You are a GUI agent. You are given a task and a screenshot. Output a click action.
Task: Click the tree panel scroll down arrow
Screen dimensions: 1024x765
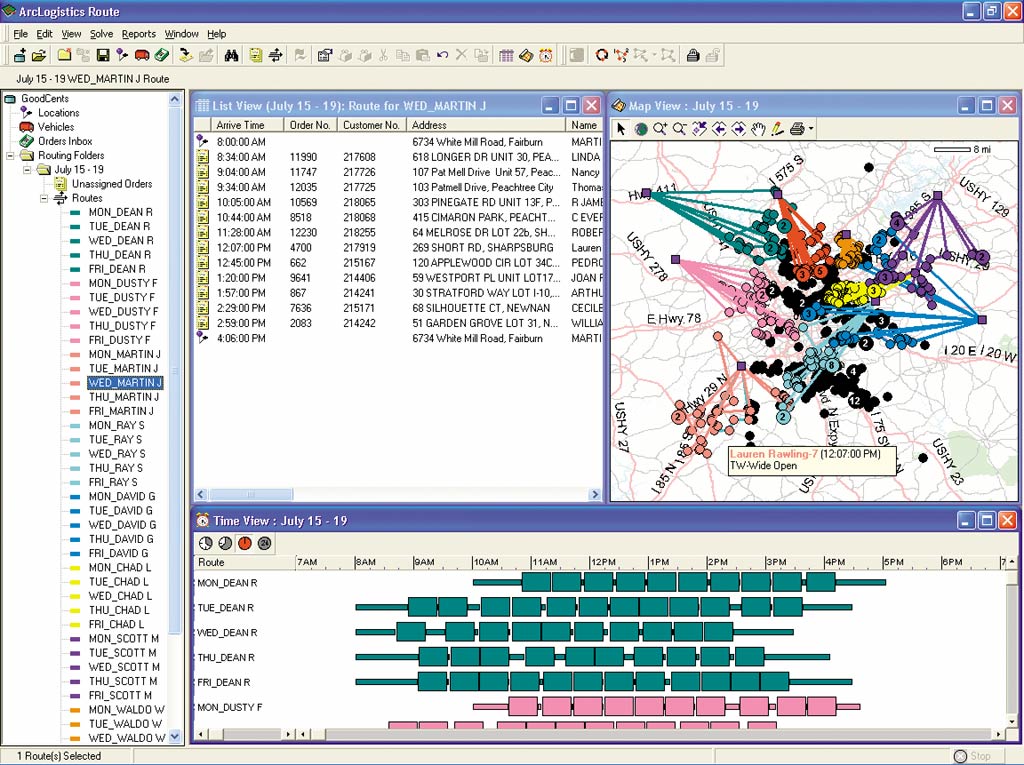click(x=175, y=737)
